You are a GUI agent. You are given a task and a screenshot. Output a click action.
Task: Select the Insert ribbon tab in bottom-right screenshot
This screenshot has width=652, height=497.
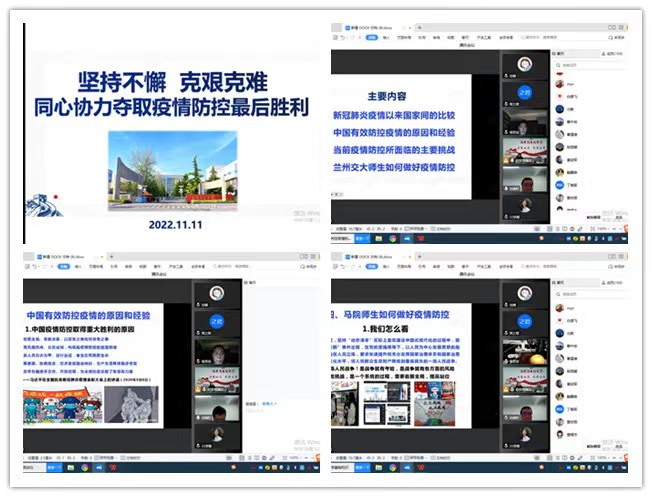click(386, 268)
